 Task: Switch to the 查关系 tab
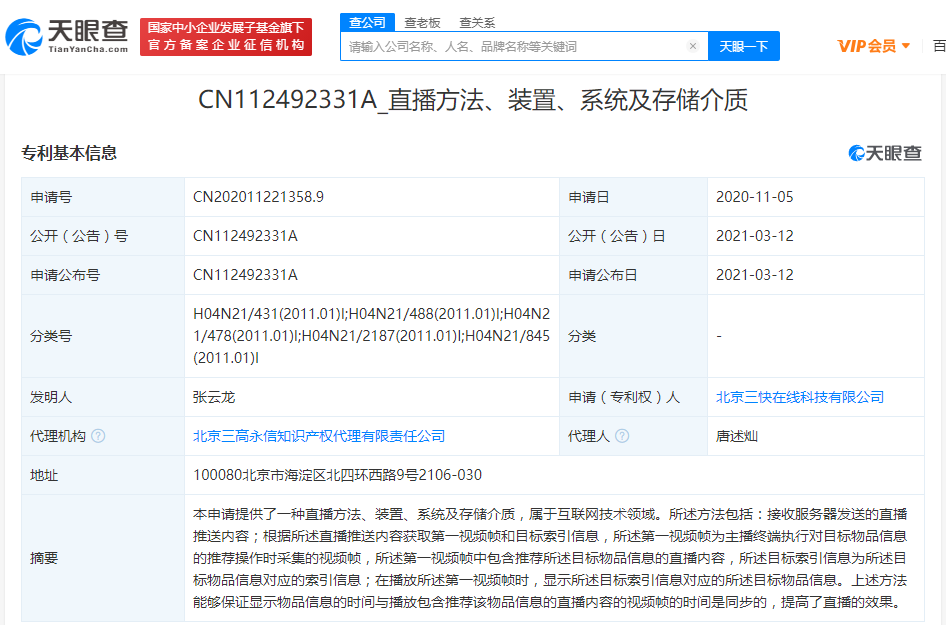[x=477, y=22]
